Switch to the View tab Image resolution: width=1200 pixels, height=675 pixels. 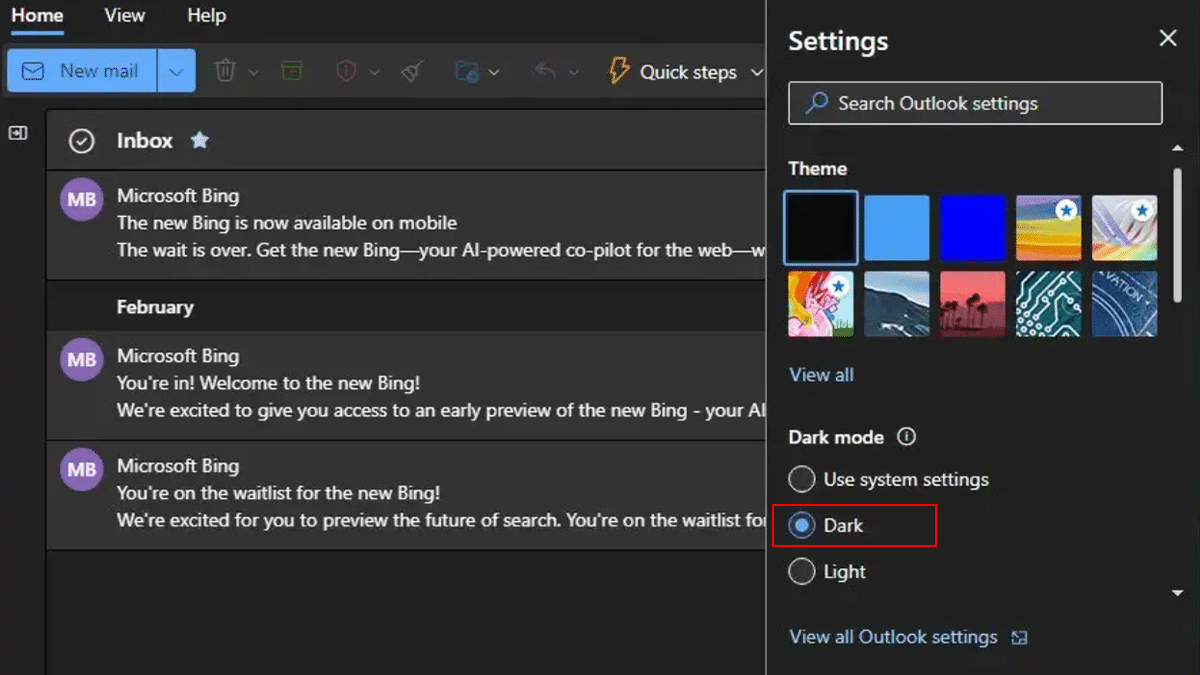125,16
